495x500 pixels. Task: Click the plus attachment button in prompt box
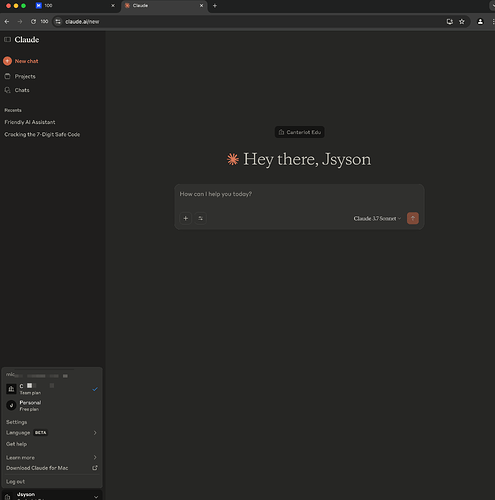pyautogui.click(x=186, y=218)
